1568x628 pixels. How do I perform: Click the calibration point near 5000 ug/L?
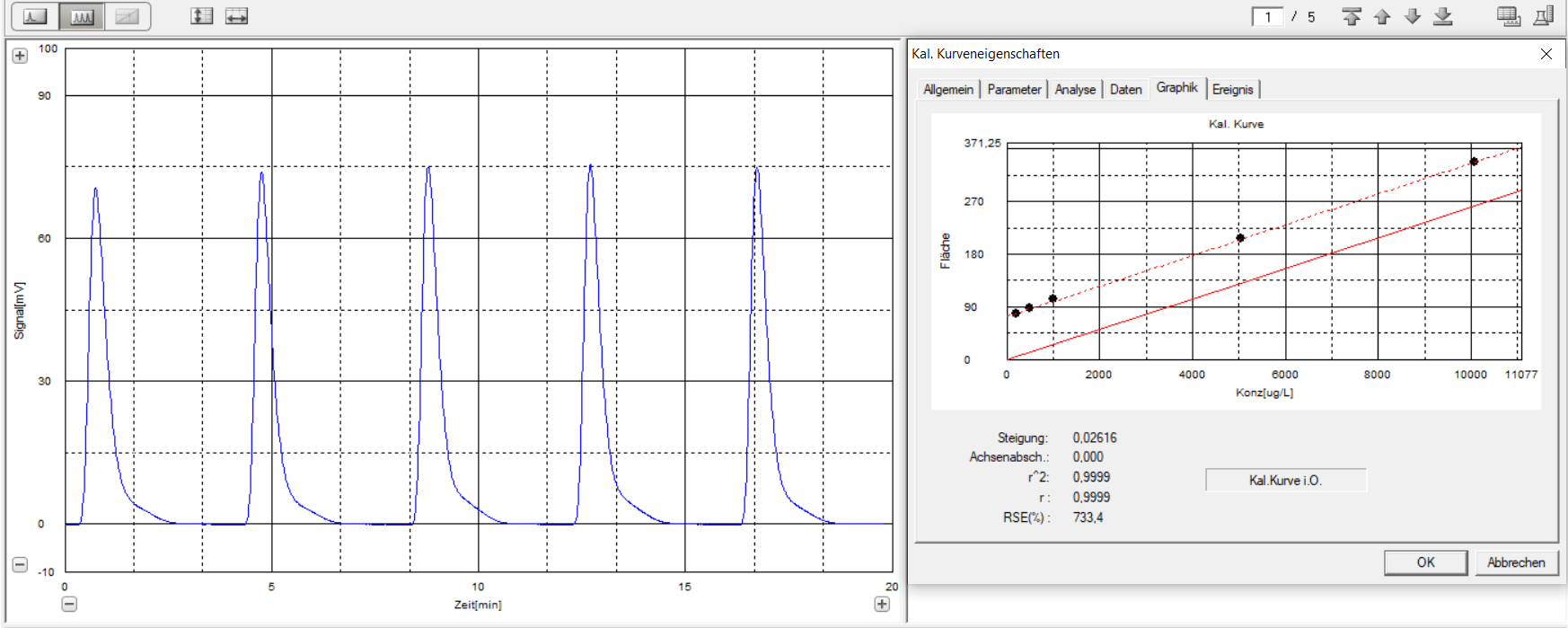pos(1240,238)
